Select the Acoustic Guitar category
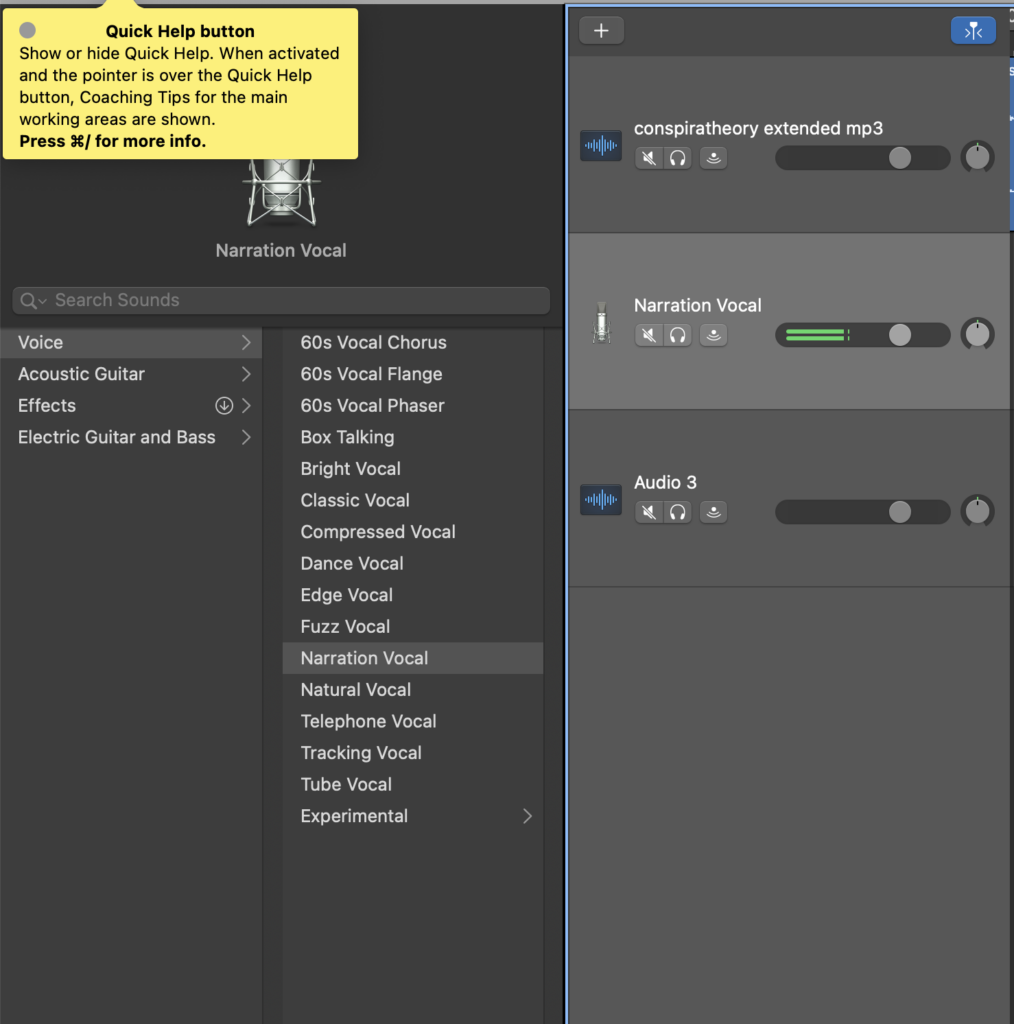Image resolution: width=1014 pixels, height=1024 pixels. click(x=131, y=374)
